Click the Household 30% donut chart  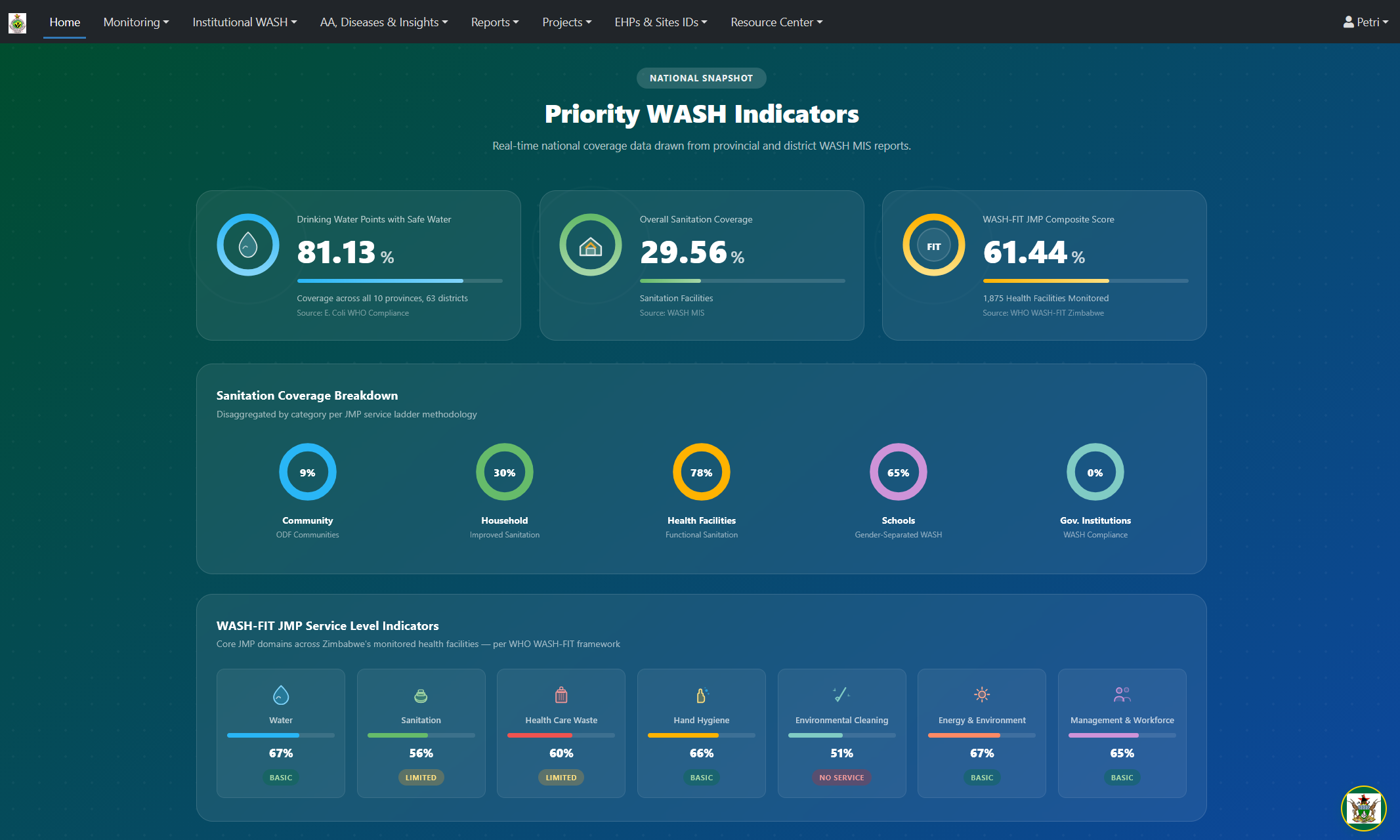click(x=505, y=472)
